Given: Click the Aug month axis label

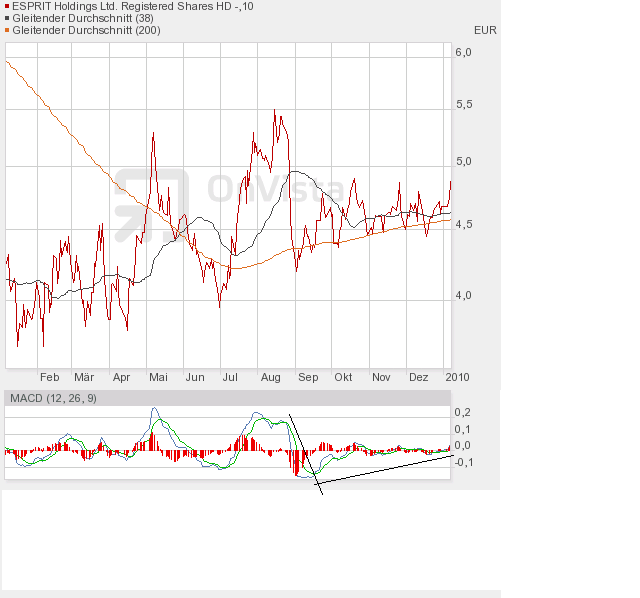Looking at the screenshot, I should (x=270, y=378).
